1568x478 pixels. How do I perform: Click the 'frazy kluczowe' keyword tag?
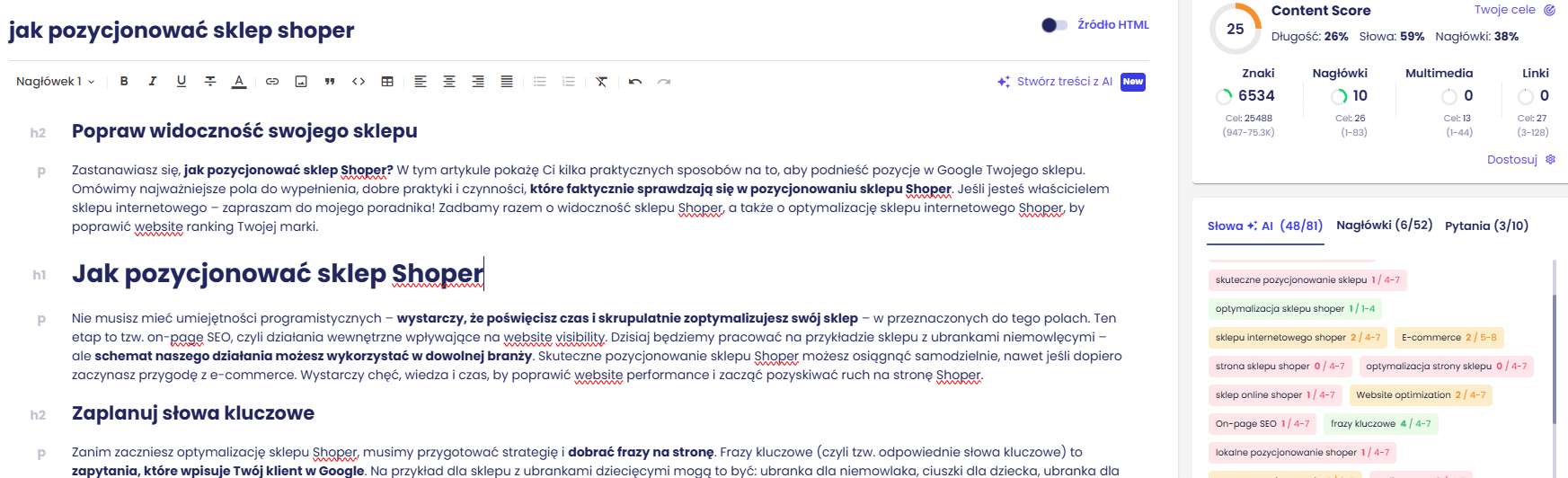tap(1380, 424)
